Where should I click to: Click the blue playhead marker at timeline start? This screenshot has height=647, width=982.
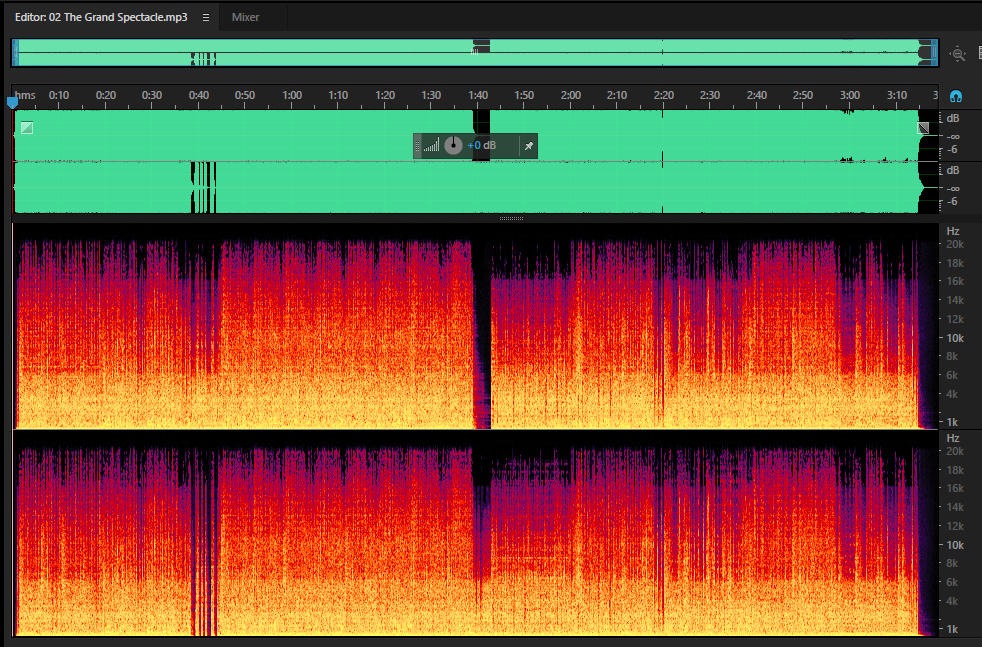point(12,101)
